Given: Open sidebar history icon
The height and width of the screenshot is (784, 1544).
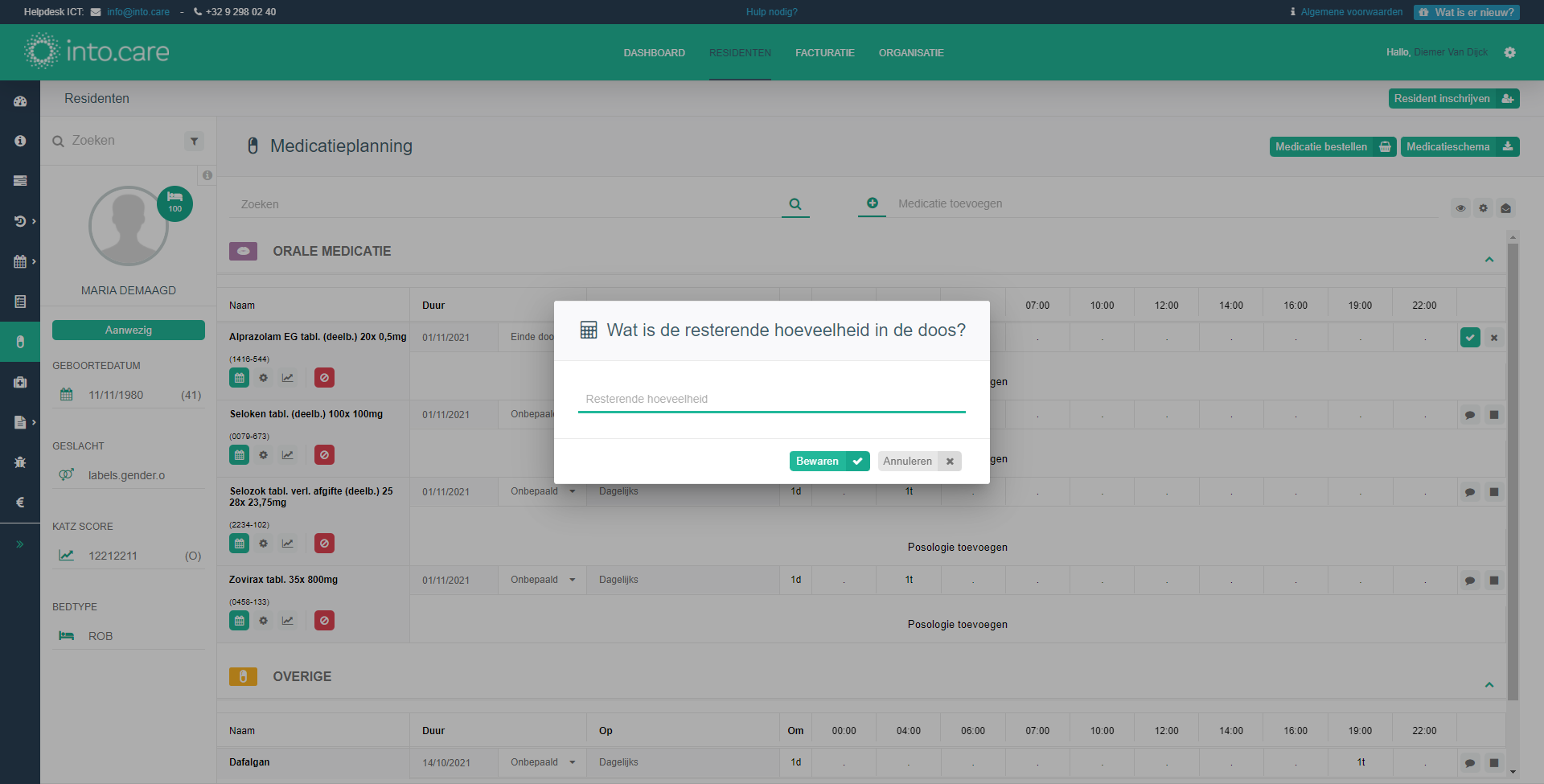Looking at the screenshot, I should pyautogui.click(x=20, y=221).
